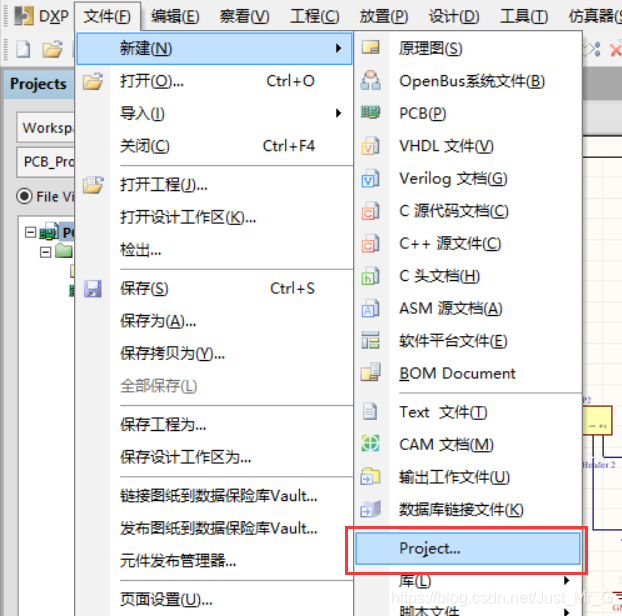
Task: Choose 保存为(A)... menu entry
Action: coord(214,321)
